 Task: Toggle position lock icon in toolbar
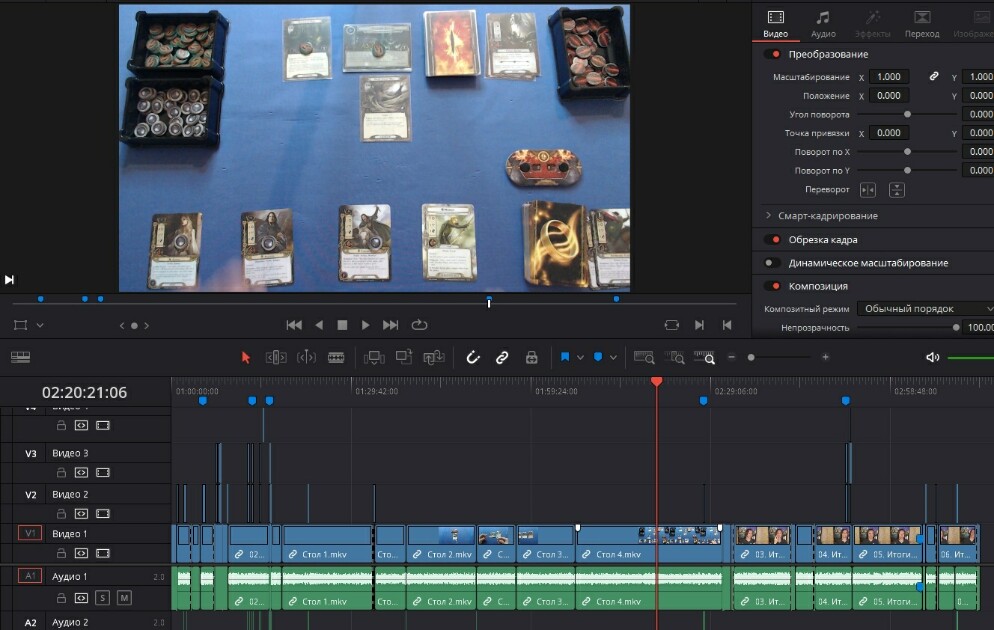click(532, 357)
